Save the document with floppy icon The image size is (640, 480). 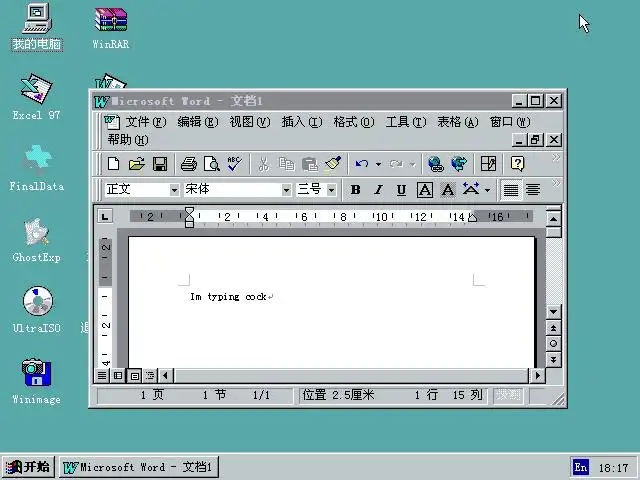point(160,164)
